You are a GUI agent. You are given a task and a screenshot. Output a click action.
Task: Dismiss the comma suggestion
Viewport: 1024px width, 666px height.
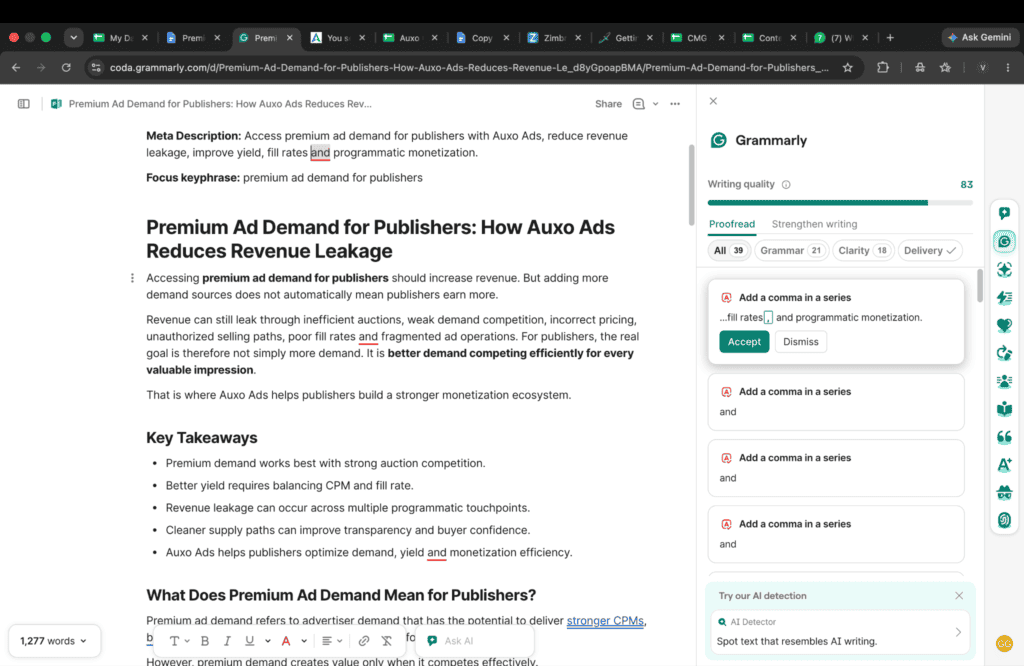point(800,341)
